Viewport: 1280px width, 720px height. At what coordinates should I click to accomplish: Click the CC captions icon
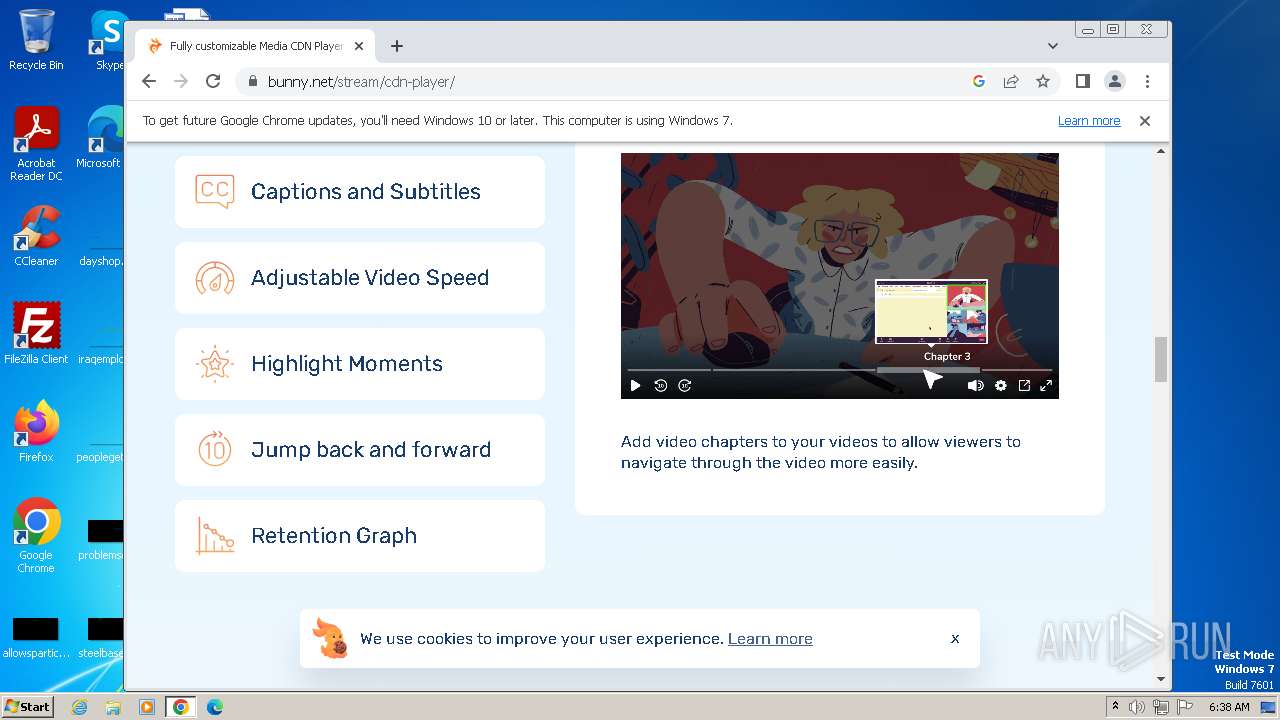coord(215,191)
